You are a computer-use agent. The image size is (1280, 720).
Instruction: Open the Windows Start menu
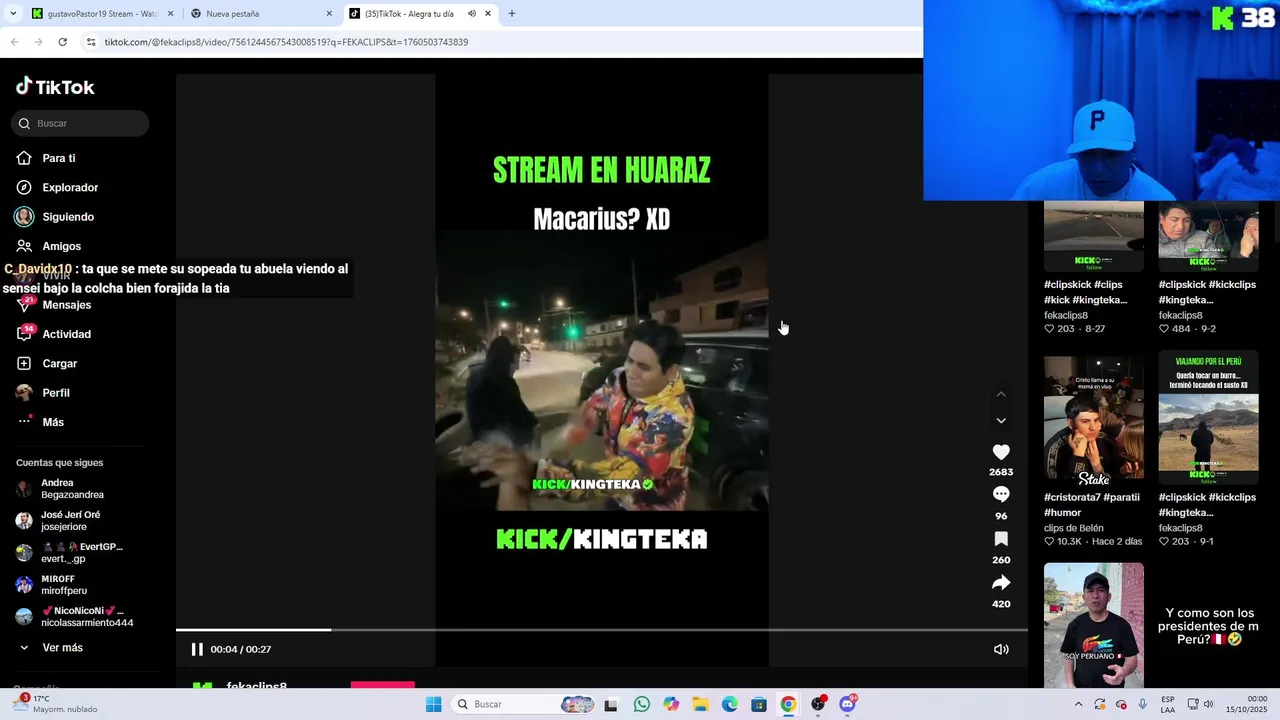tap(433, 704)
